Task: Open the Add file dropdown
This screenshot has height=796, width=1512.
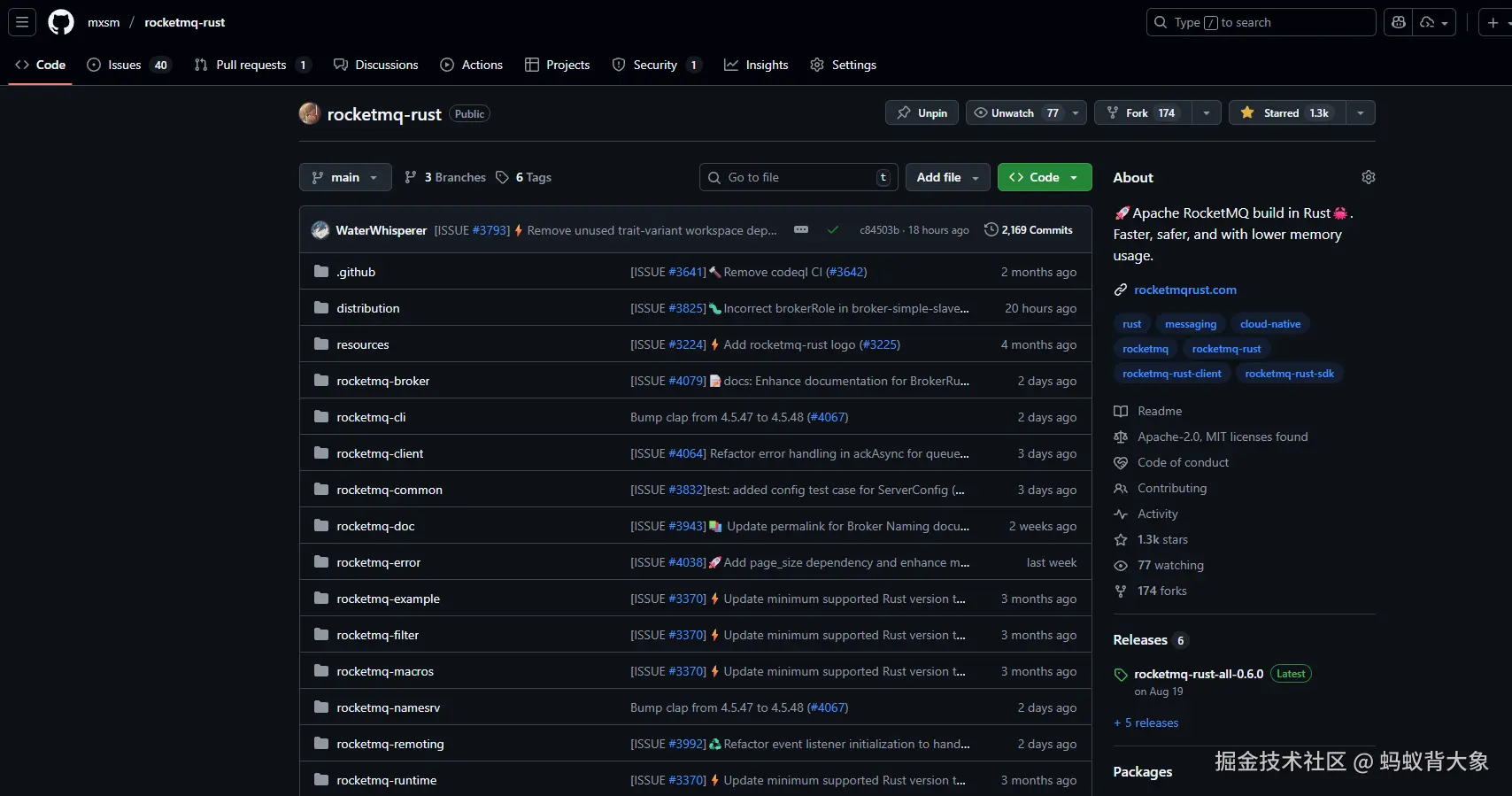Action: tap(947, 177)
